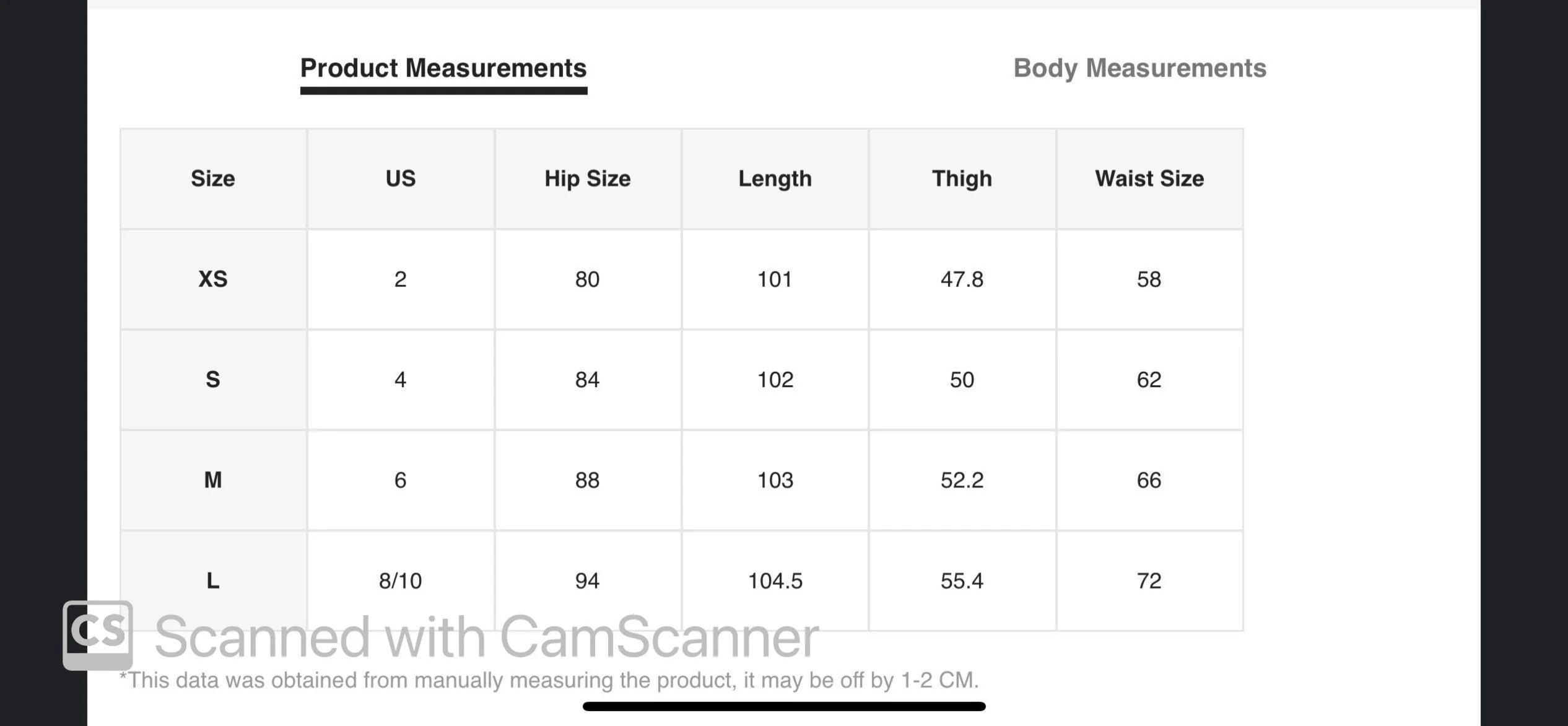This screenshot has width=1568, height=726.
Task: Click the 104.5 length cell
Action: [775, 580]
